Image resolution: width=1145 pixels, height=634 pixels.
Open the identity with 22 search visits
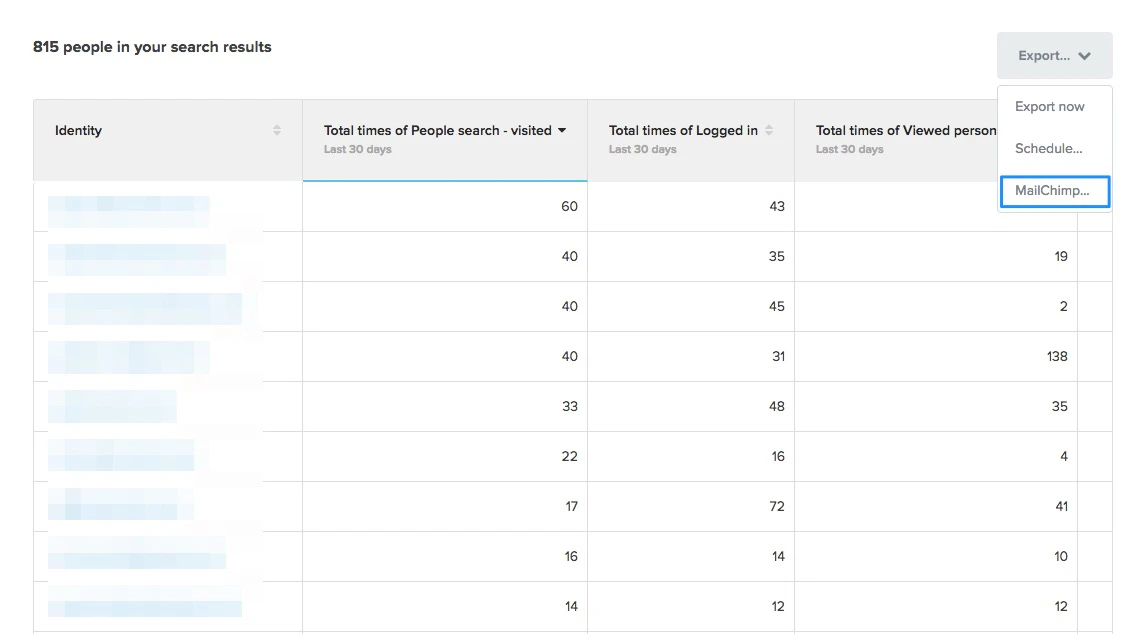click(x=120, y=457)
